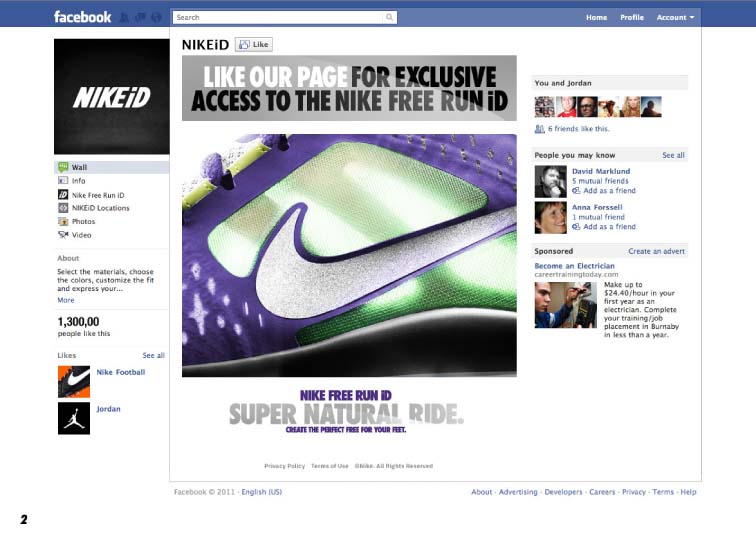Open the Become an Electrician ad
Screen dimensions: 756x544
point(574,266)
